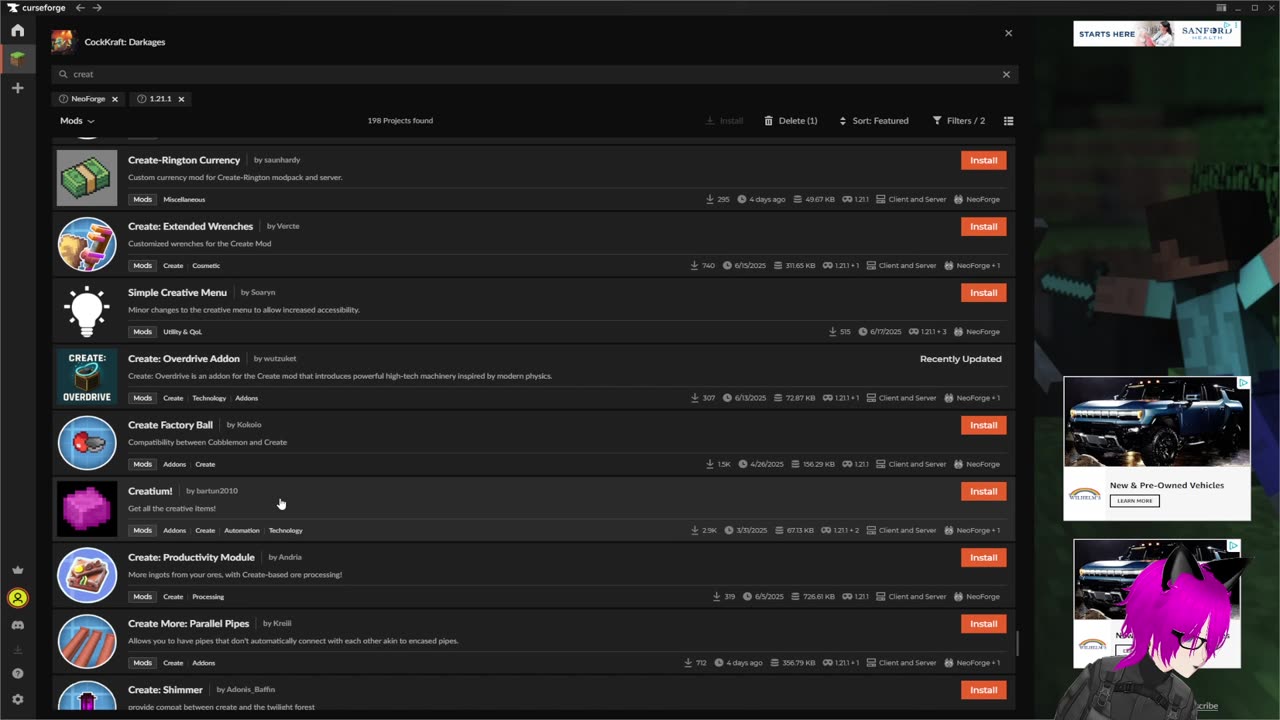Image resolution: width=1280 pixels, height=720 pixels.
Task: Open the New & Pre-Owned Vehicles ad image
Action: click(1157, 422)
